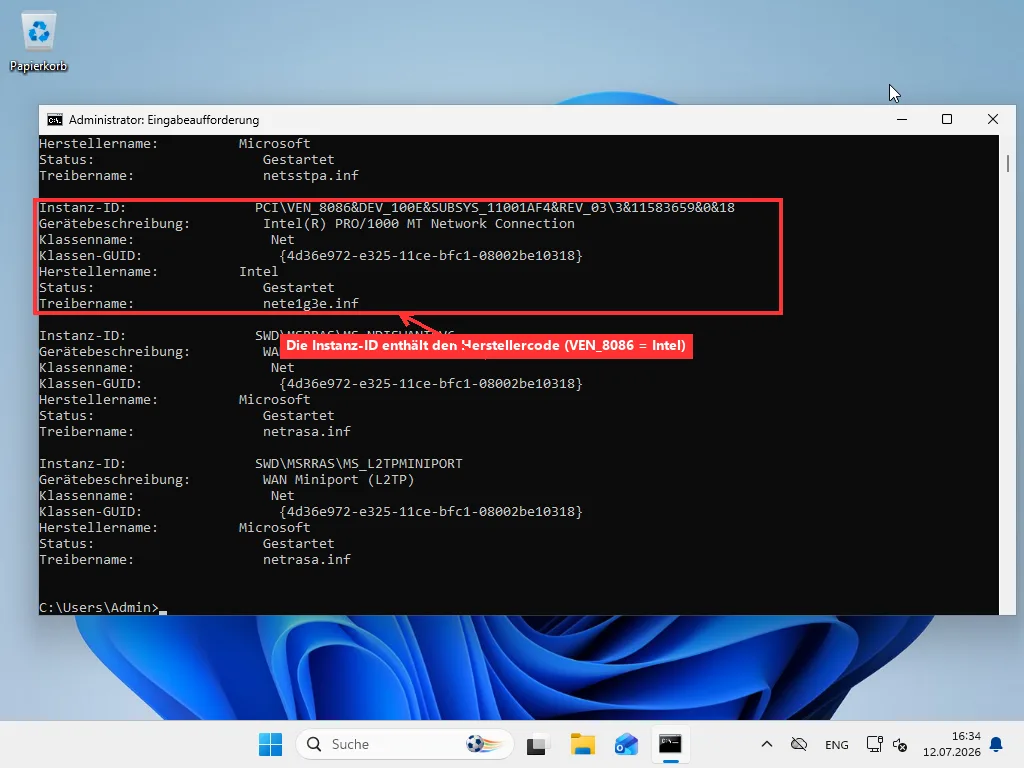Open File Explorer from the taskbar
The width and height of the screenshot is (1024, 768).
(x=582, y=744)
